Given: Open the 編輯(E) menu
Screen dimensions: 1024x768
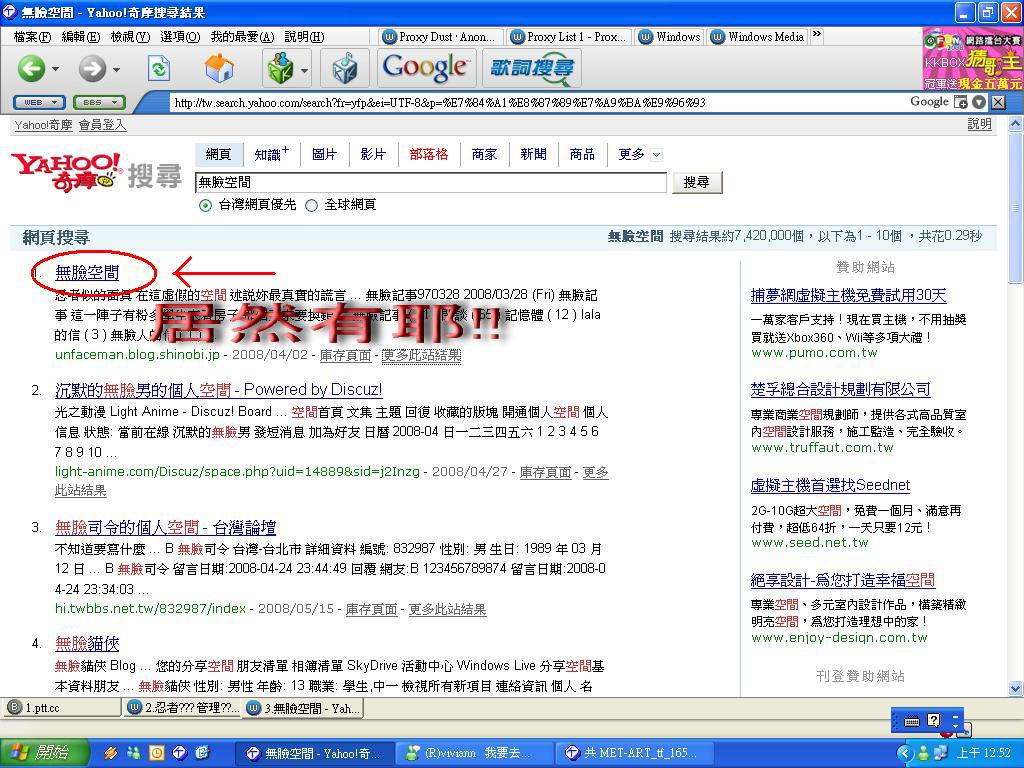Looking at the screenshot, I should [80, 37].
